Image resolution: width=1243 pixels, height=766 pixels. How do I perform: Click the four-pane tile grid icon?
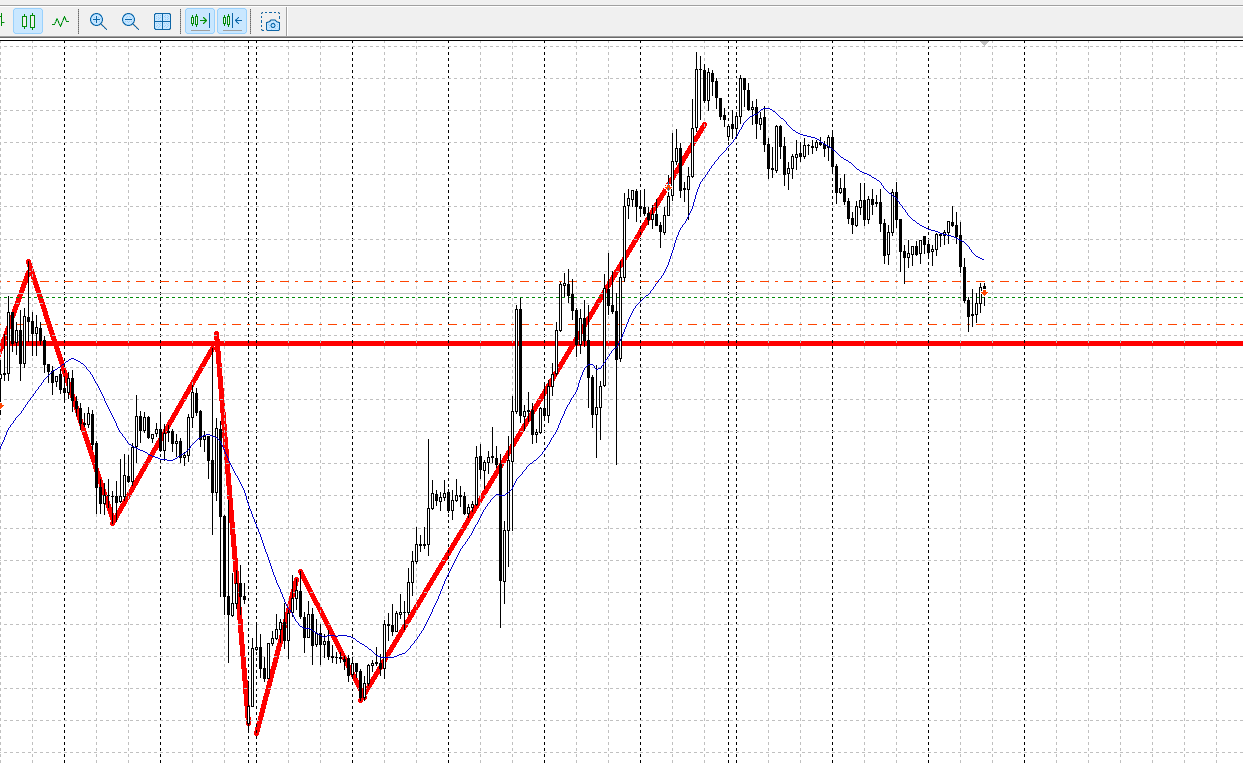[162, 21]
